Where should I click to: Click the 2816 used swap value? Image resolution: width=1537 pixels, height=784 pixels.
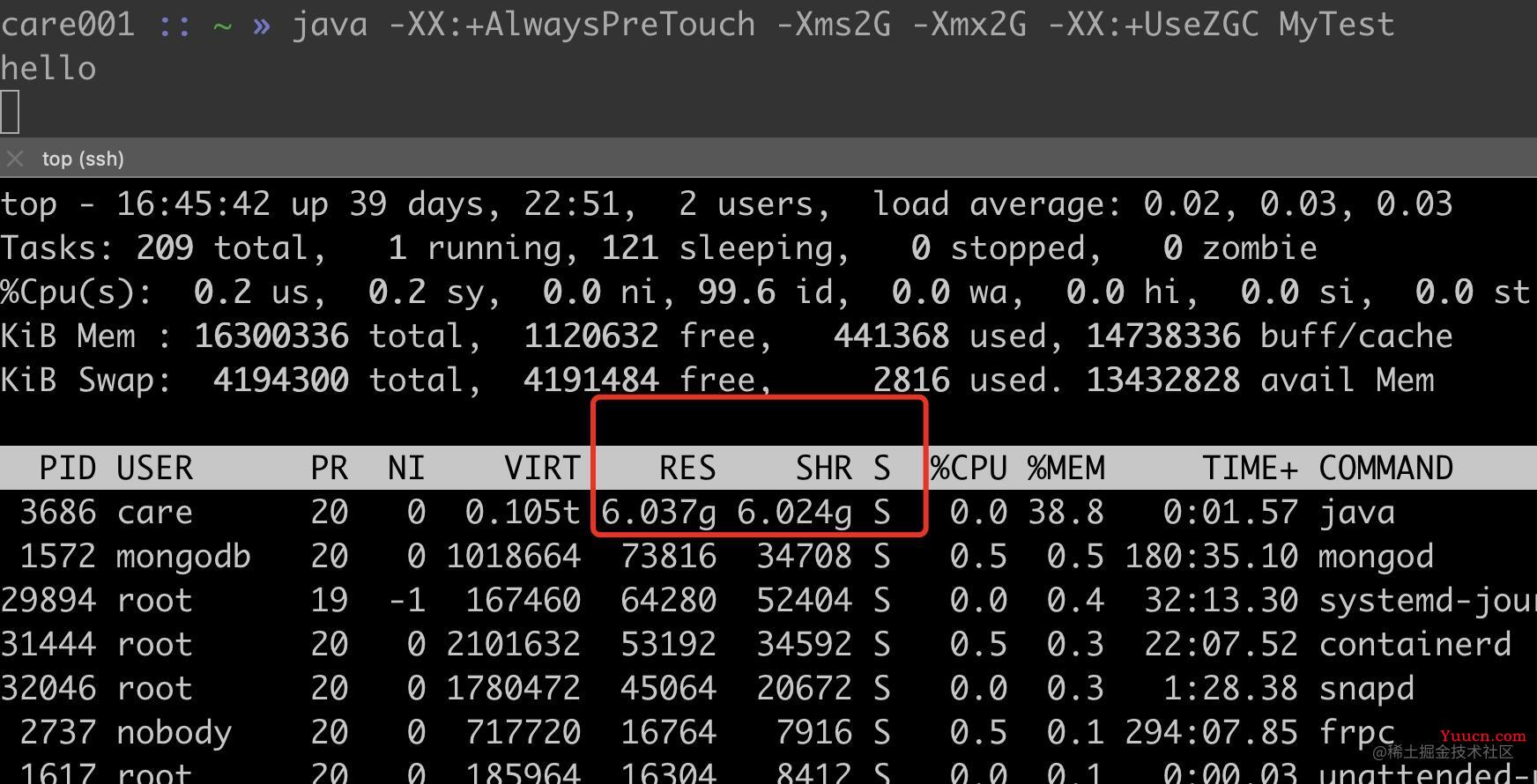(x=911, y=380)
